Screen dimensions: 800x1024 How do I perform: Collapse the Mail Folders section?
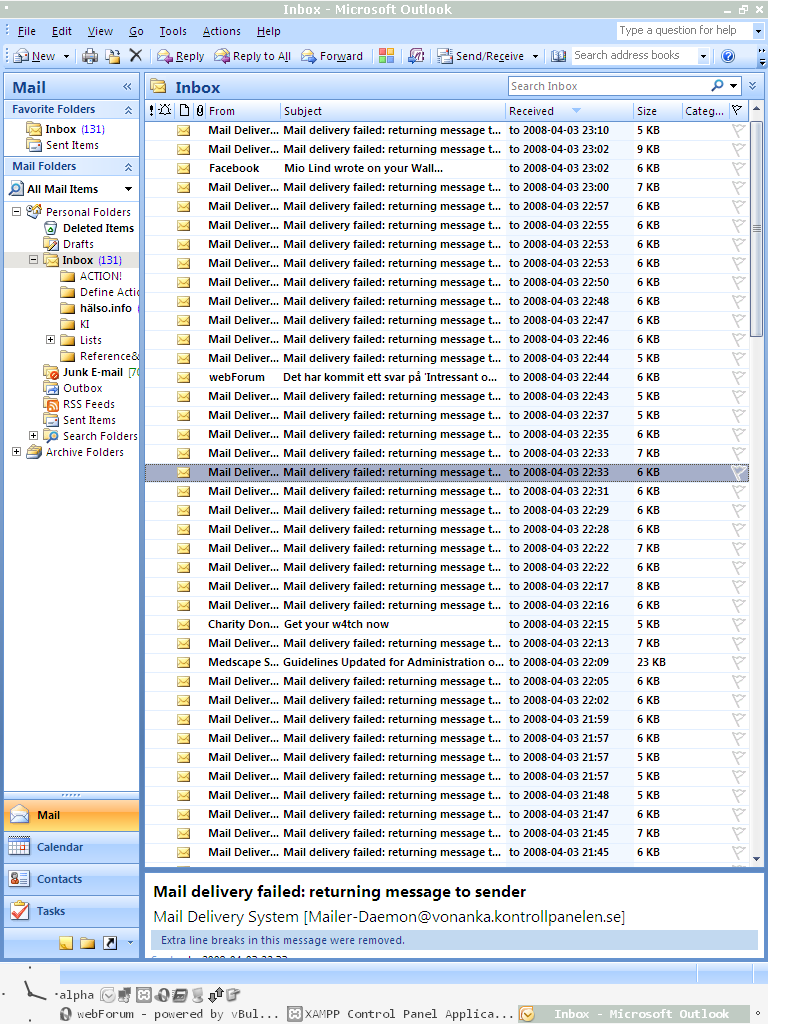(129, 167)
